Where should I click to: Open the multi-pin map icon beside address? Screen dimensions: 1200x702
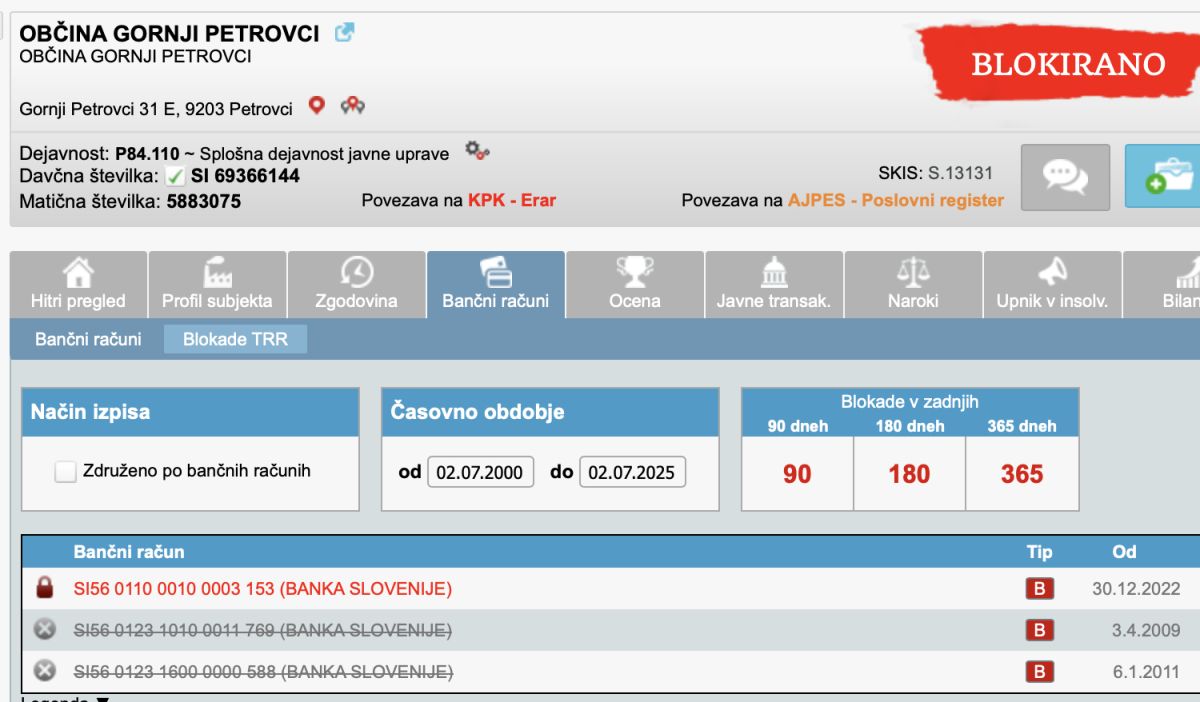pos(353,106)
